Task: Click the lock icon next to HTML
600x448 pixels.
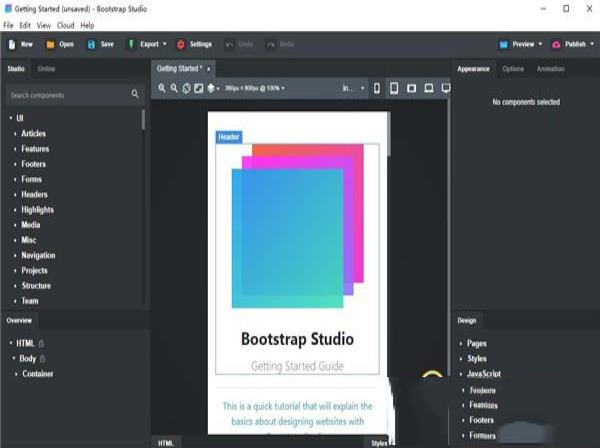Action: [42, 344]
